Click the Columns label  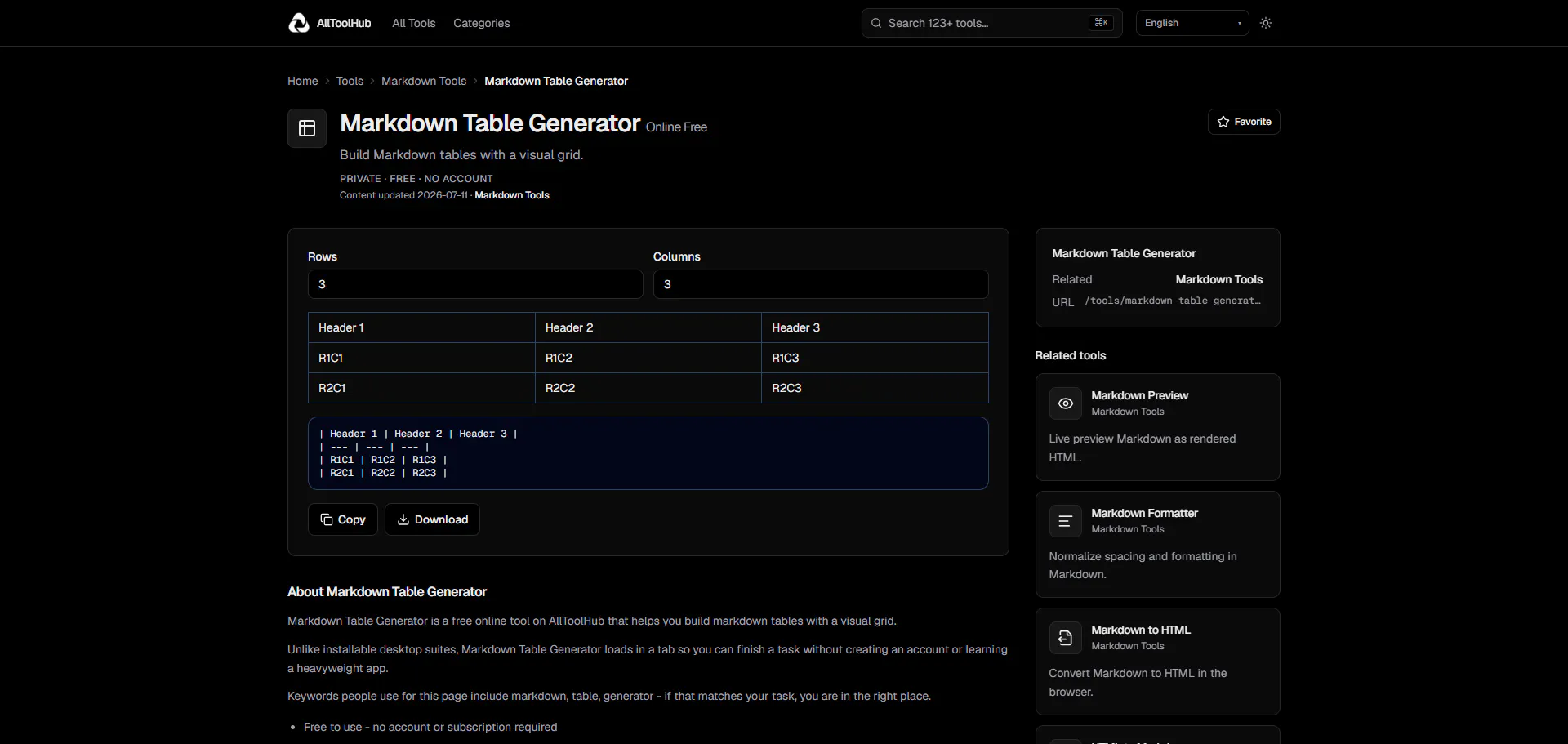pos(677,256)
